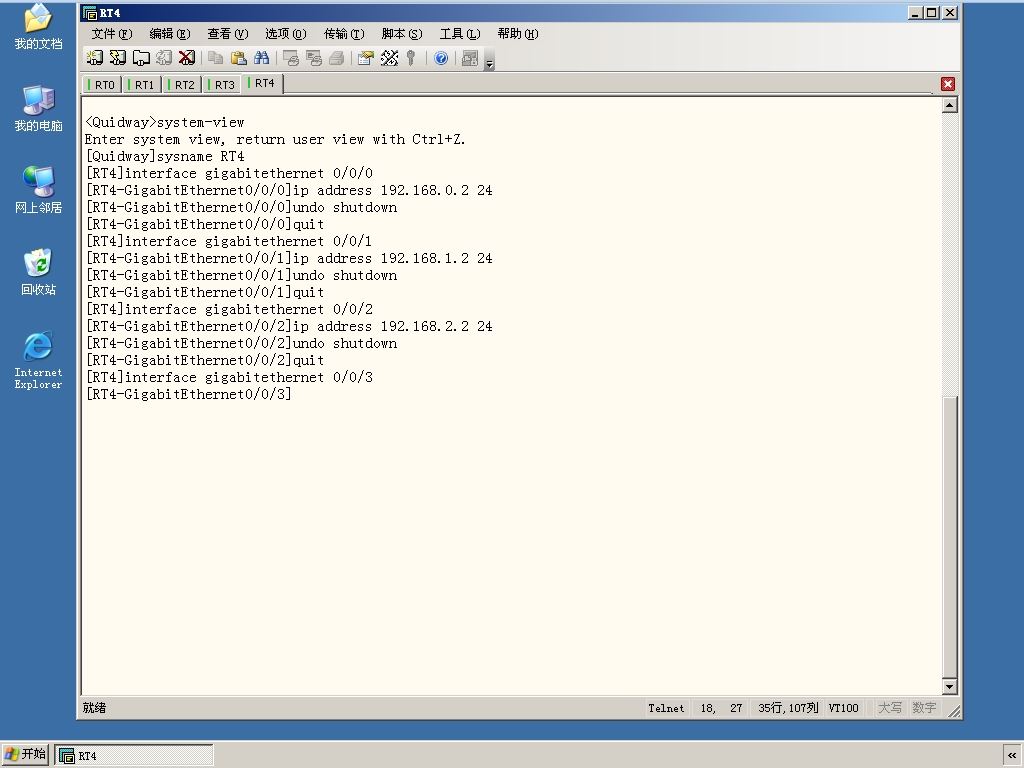This screenshot has height=768, width=1024.
Task: Click the text 'ip address 192.168.0.2 24'
Action: pyautogui.click(x=392, y=190)
